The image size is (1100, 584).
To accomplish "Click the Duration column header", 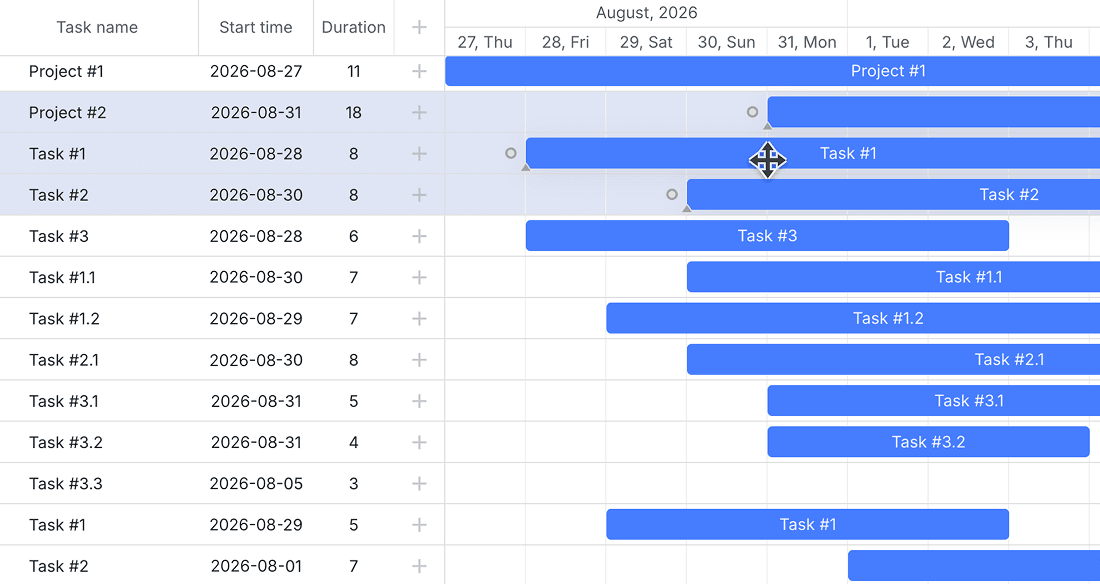I will coord(354,27).
